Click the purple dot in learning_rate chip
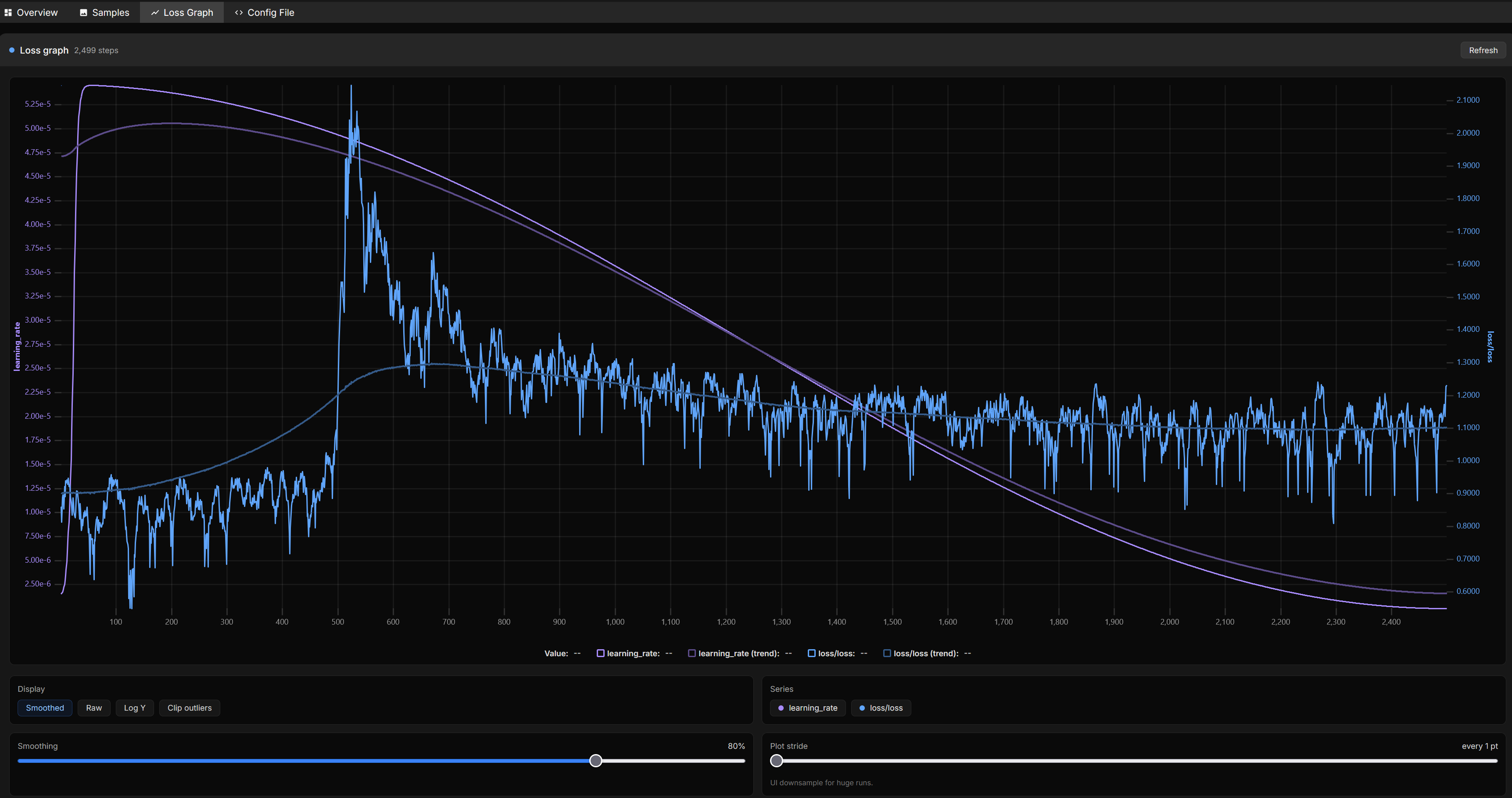This screenshot has width=1512, height=798. 781,708
